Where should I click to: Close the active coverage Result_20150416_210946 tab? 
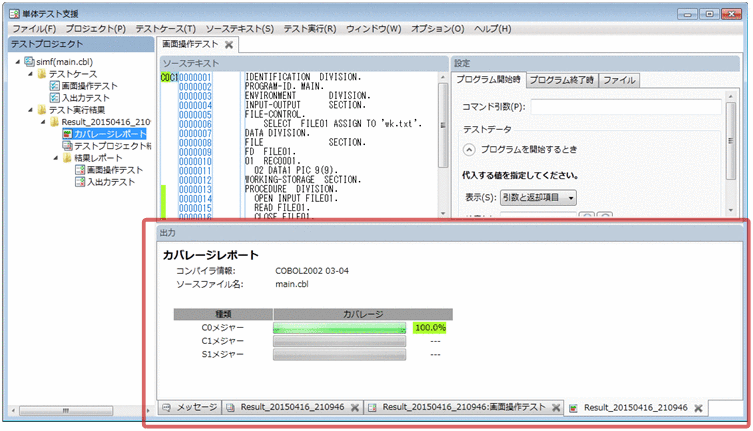click(x=699, y=408)
